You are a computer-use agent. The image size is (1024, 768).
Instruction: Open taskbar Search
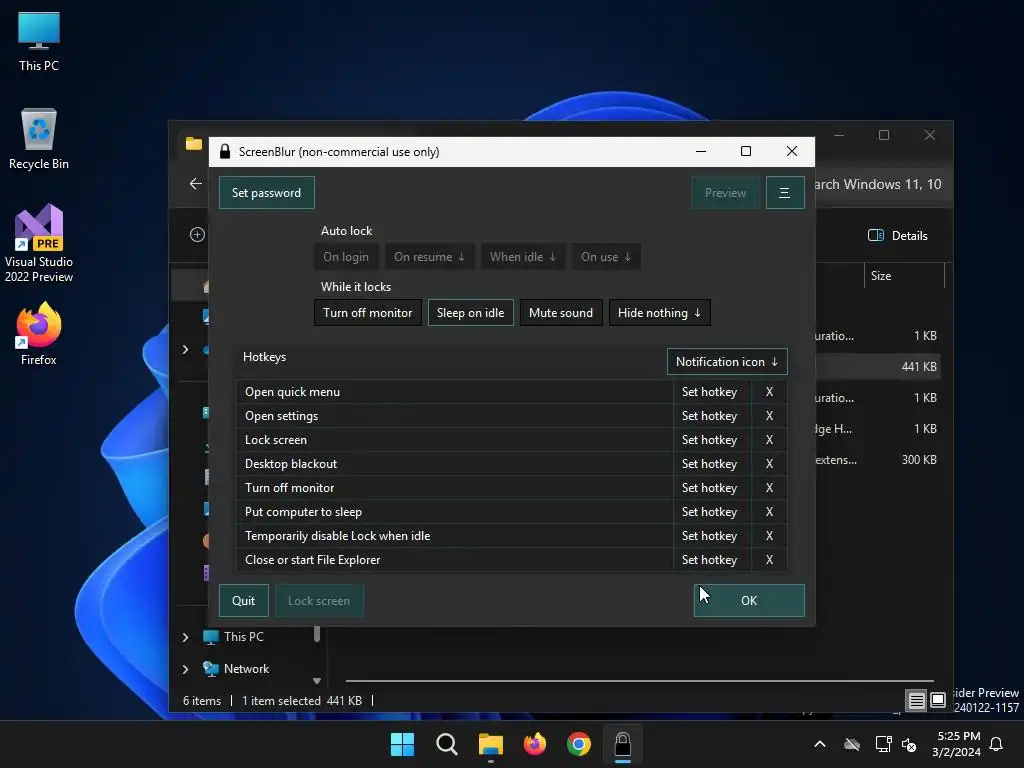click(x=447, y=744)
